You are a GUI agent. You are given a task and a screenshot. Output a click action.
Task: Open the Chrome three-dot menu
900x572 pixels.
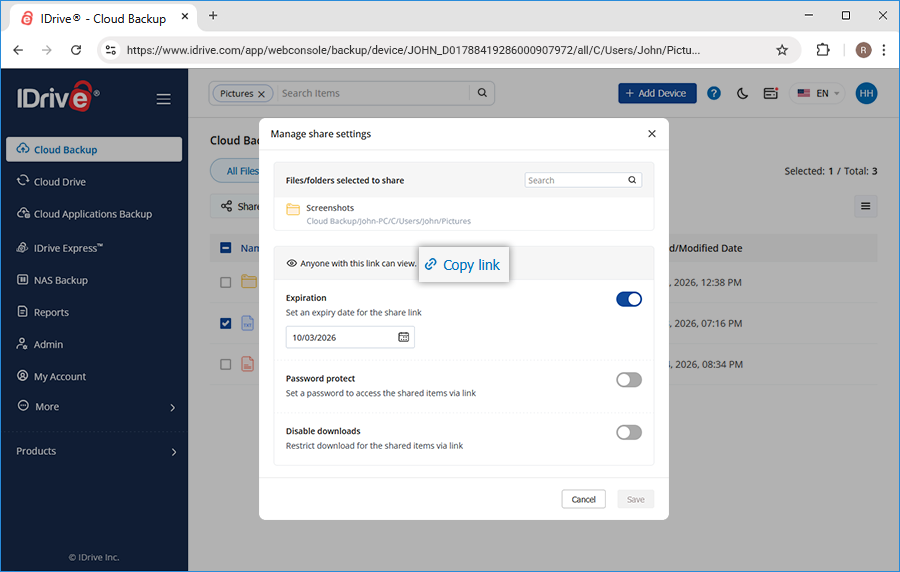click(884, 50)
